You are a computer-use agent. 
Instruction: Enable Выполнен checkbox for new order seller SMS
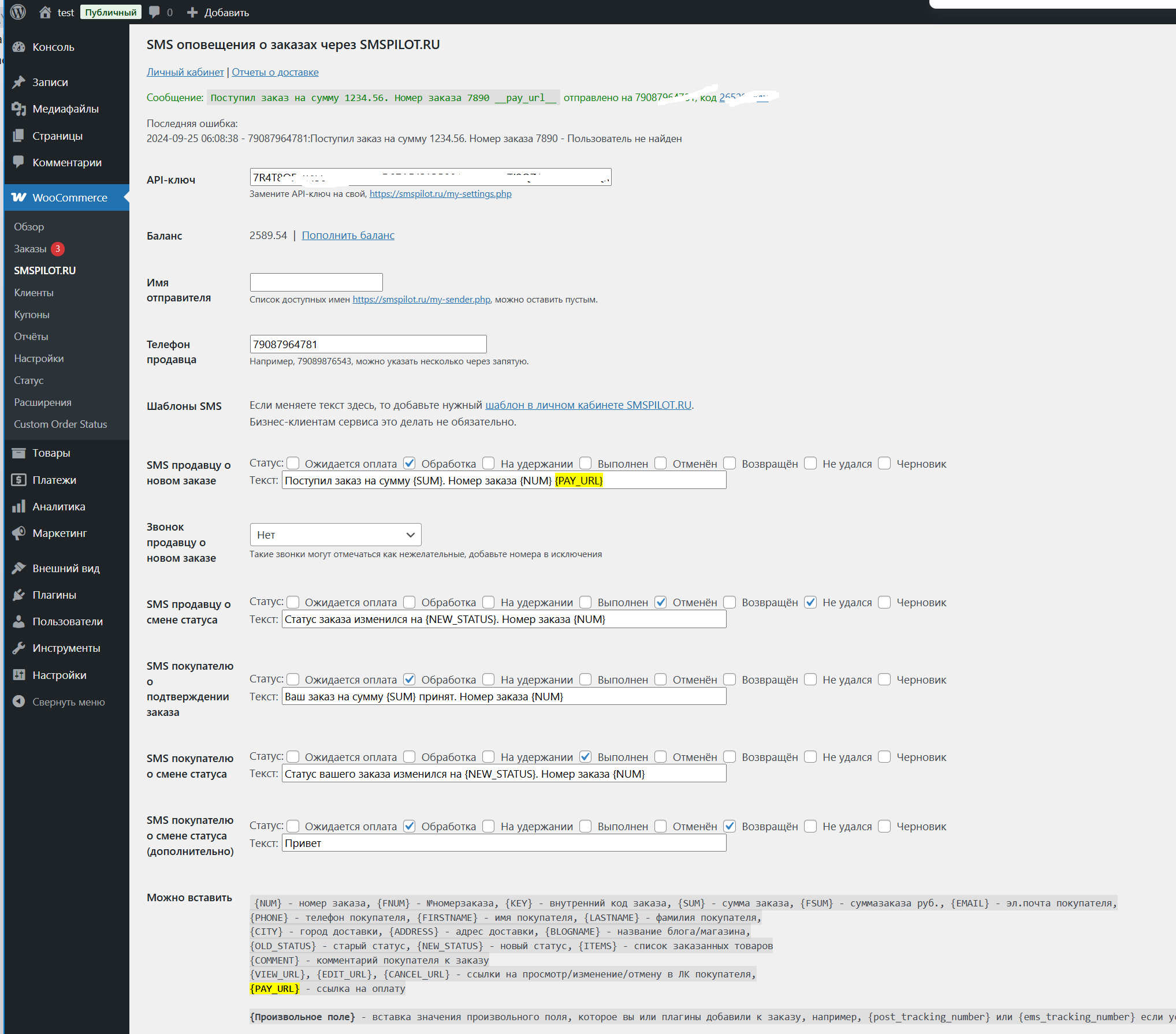585,464
